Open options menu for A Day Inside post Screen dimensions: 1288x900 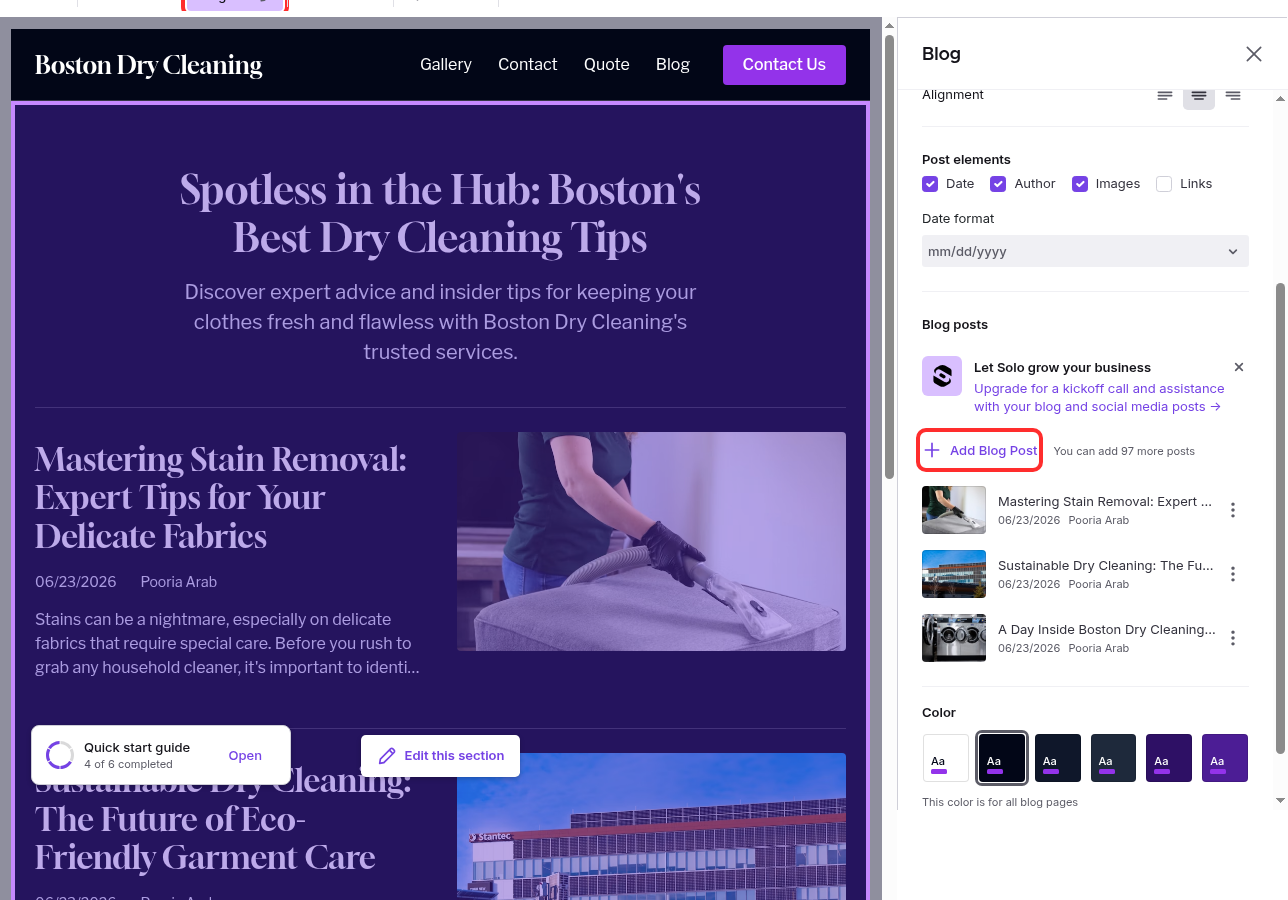click(1233, 638)
